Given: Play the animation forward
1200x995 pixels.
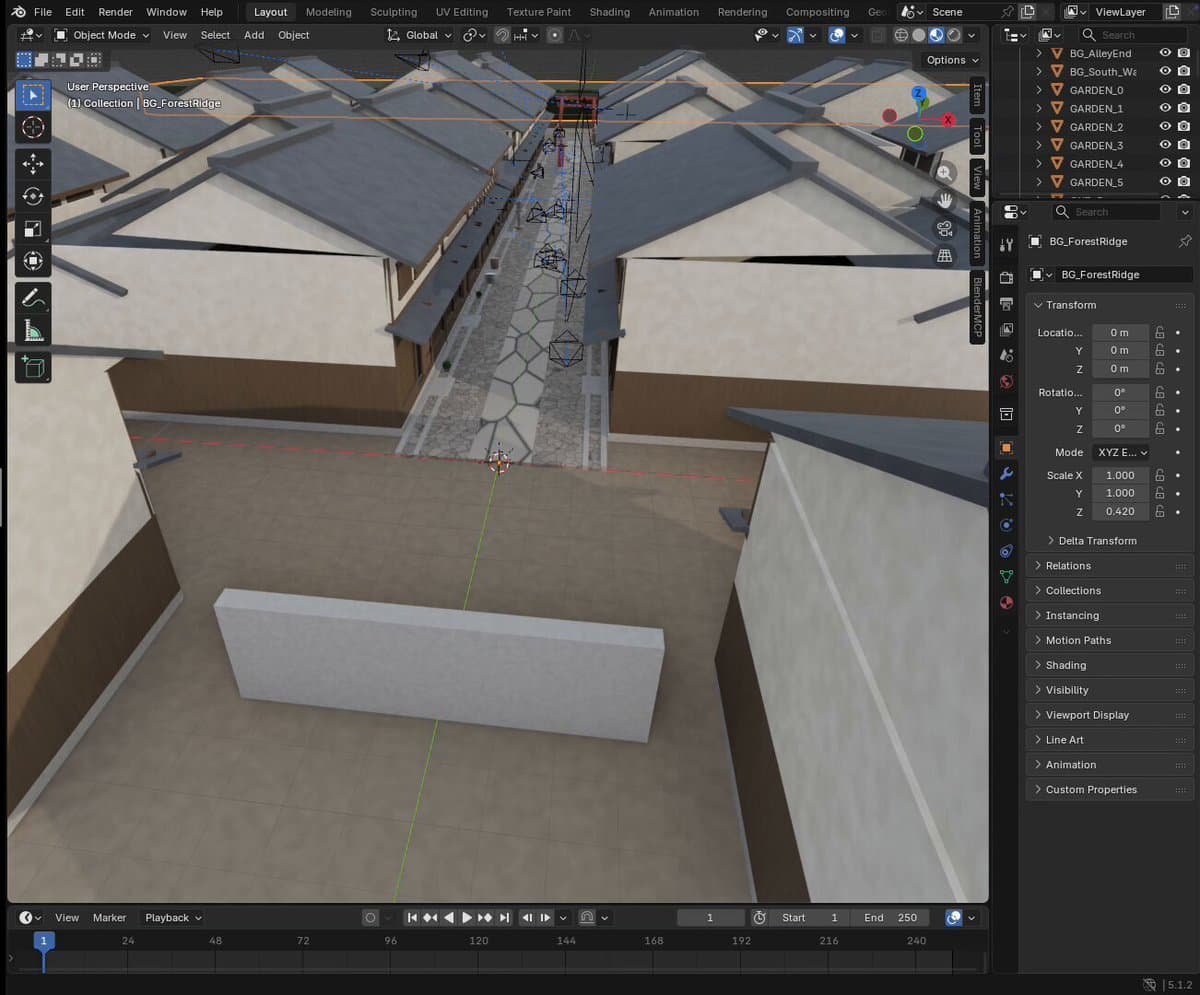Looking at the screenshot, I should point(466,917).
